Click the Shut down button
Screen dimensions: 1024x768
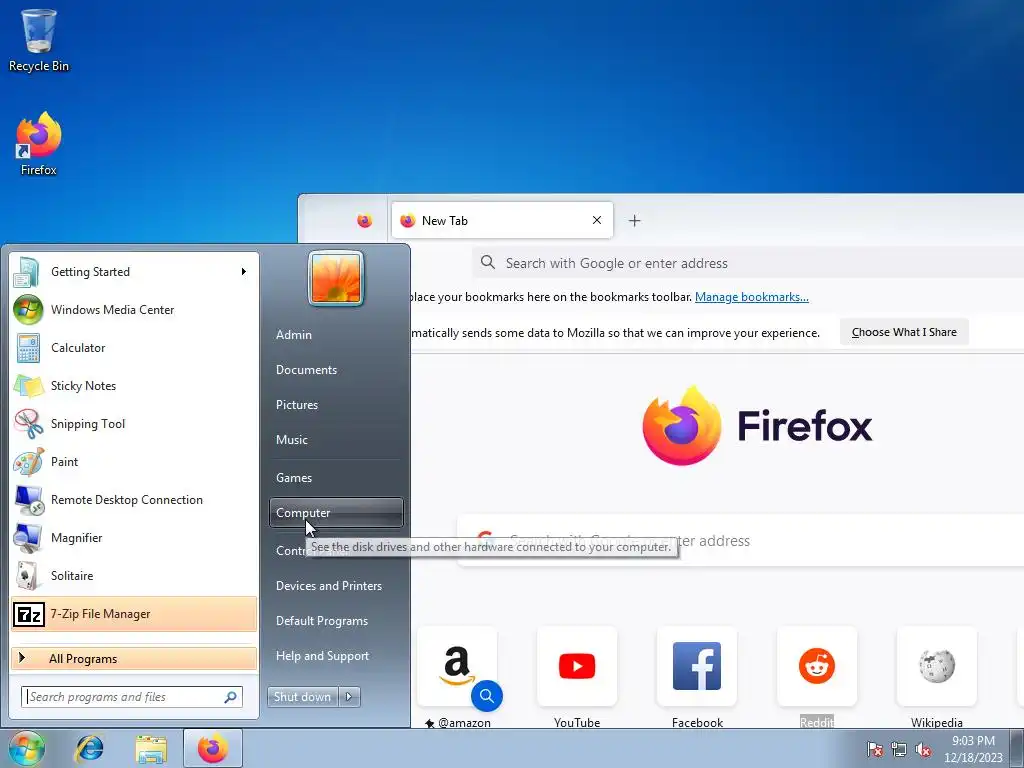click(x=303, y=697)
